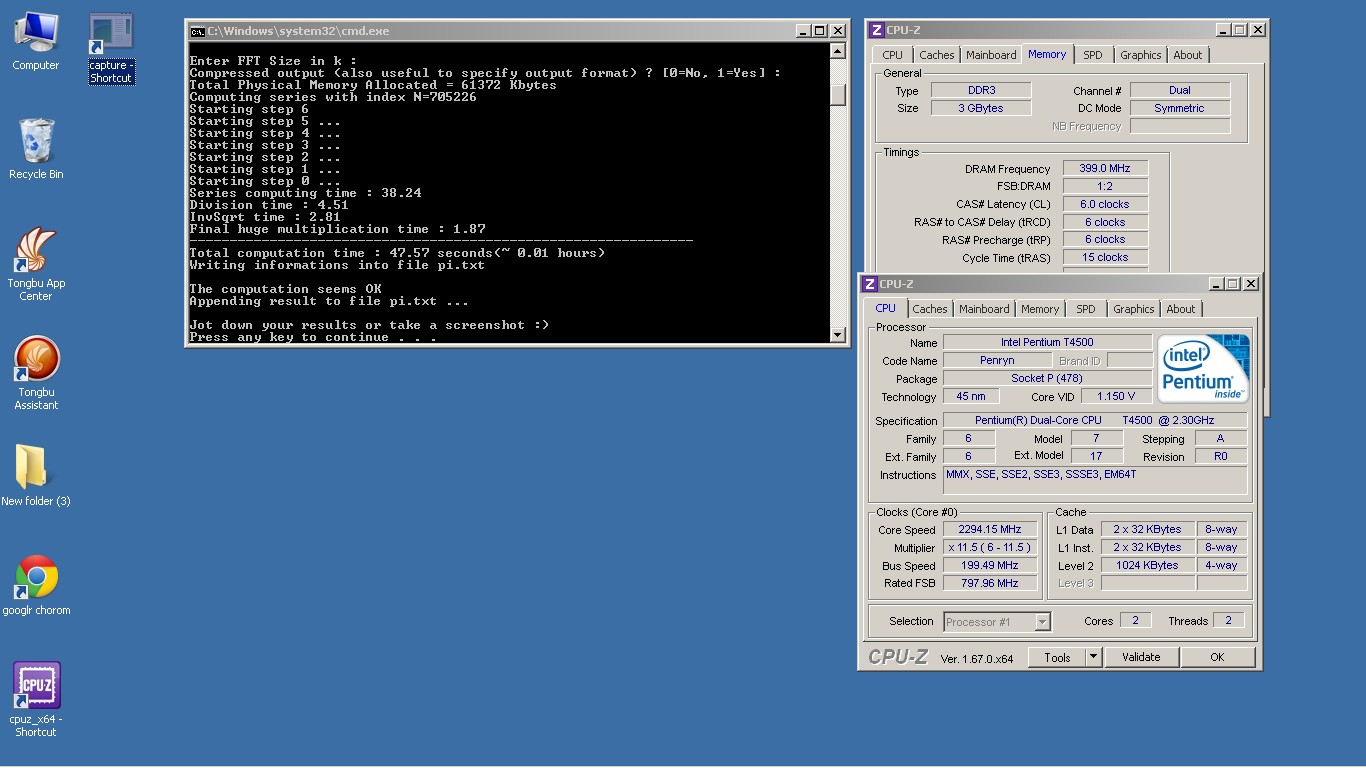
Task: Maximize the cmd.exe window
Action: [820, 31]
